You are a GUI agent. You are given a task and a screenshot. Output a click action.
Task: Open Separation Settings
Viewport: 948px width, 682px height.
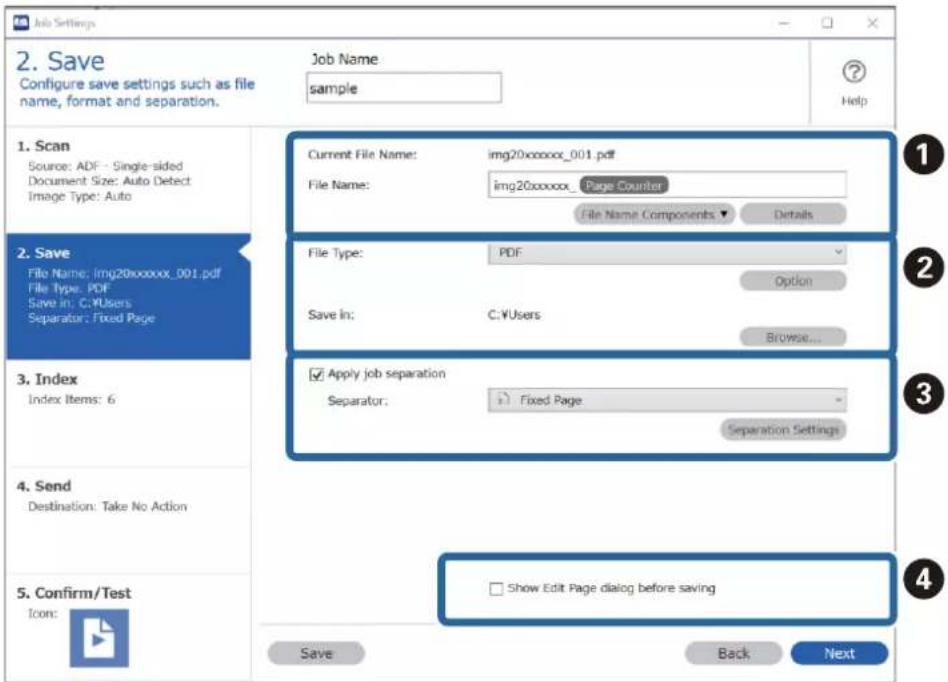(783, 429)
